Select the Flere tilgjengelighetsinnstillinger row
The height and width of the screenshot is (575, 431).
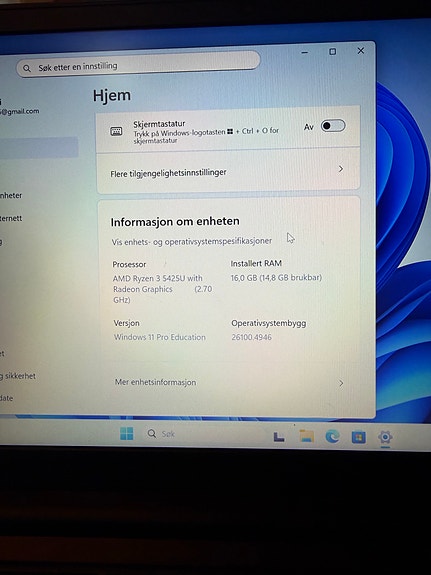tap(228, 171)
